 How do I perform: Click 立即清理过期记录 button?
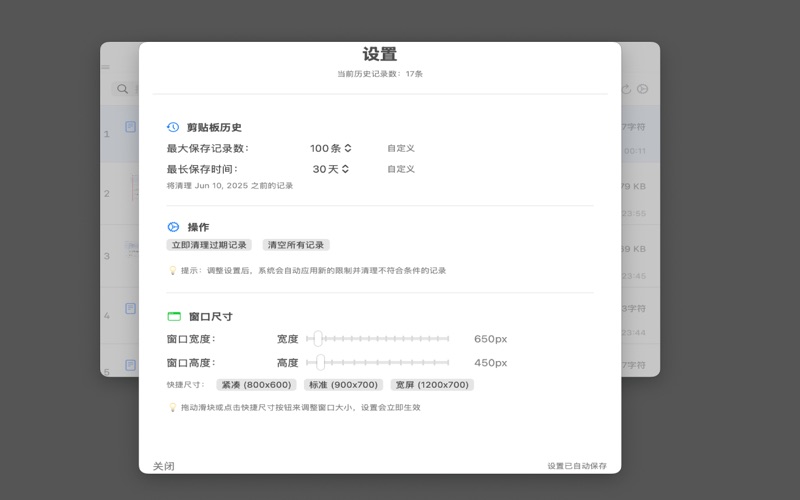coord(209,245)
